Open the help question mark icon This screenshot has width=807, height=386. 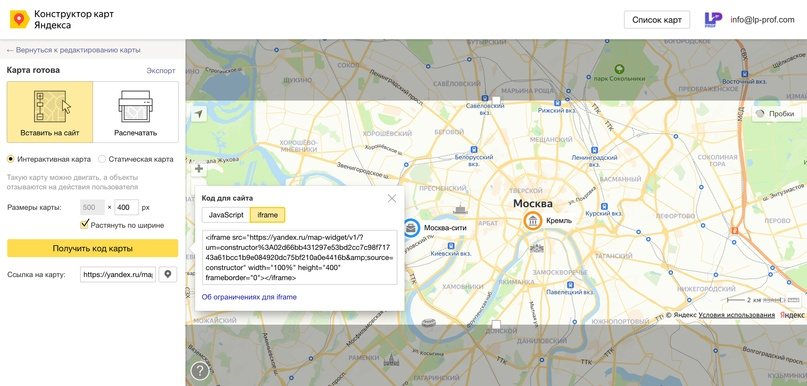[200, 370]
